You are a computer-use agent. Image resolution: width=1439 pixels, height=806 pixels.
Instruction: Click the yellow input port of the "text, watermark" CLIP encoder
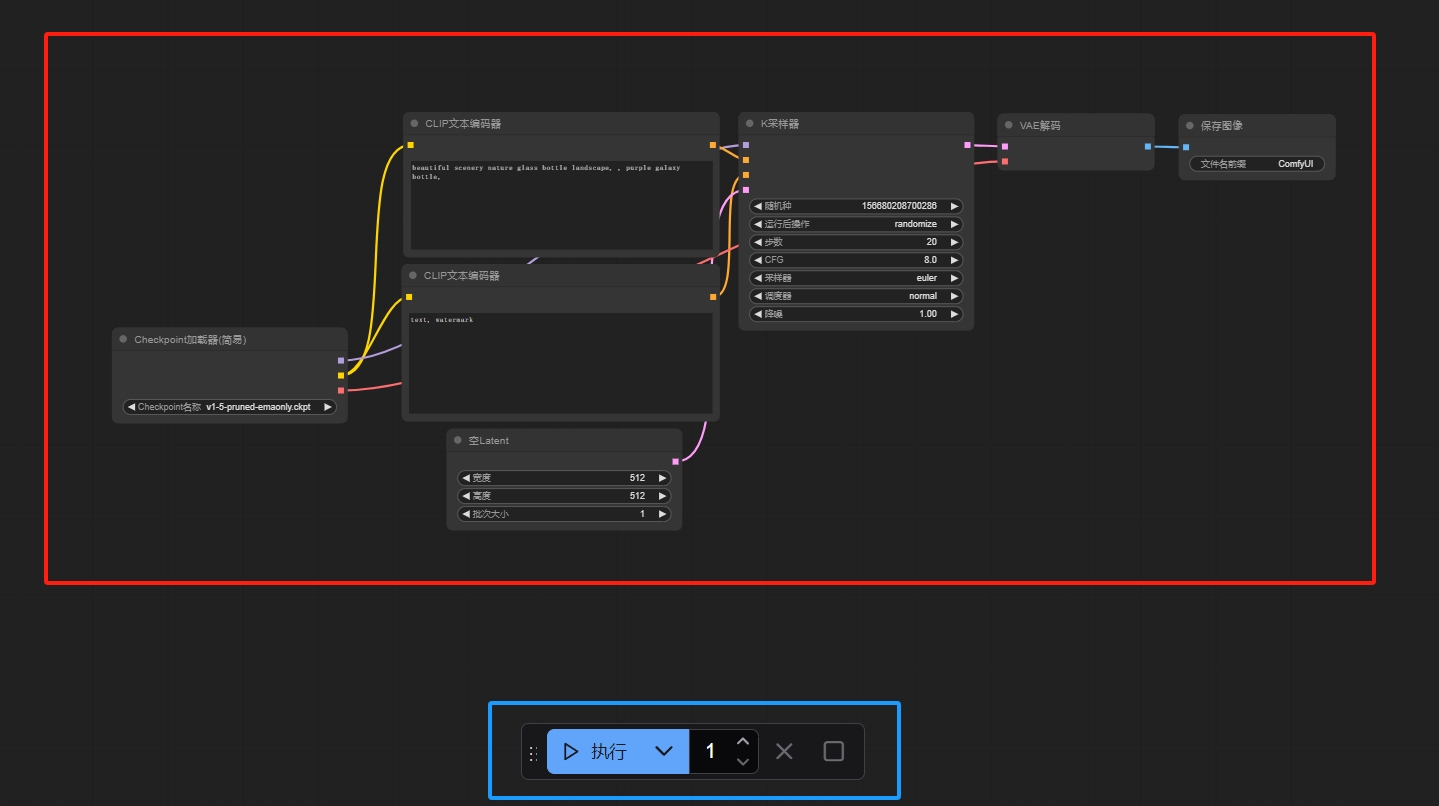coord(409,297)
